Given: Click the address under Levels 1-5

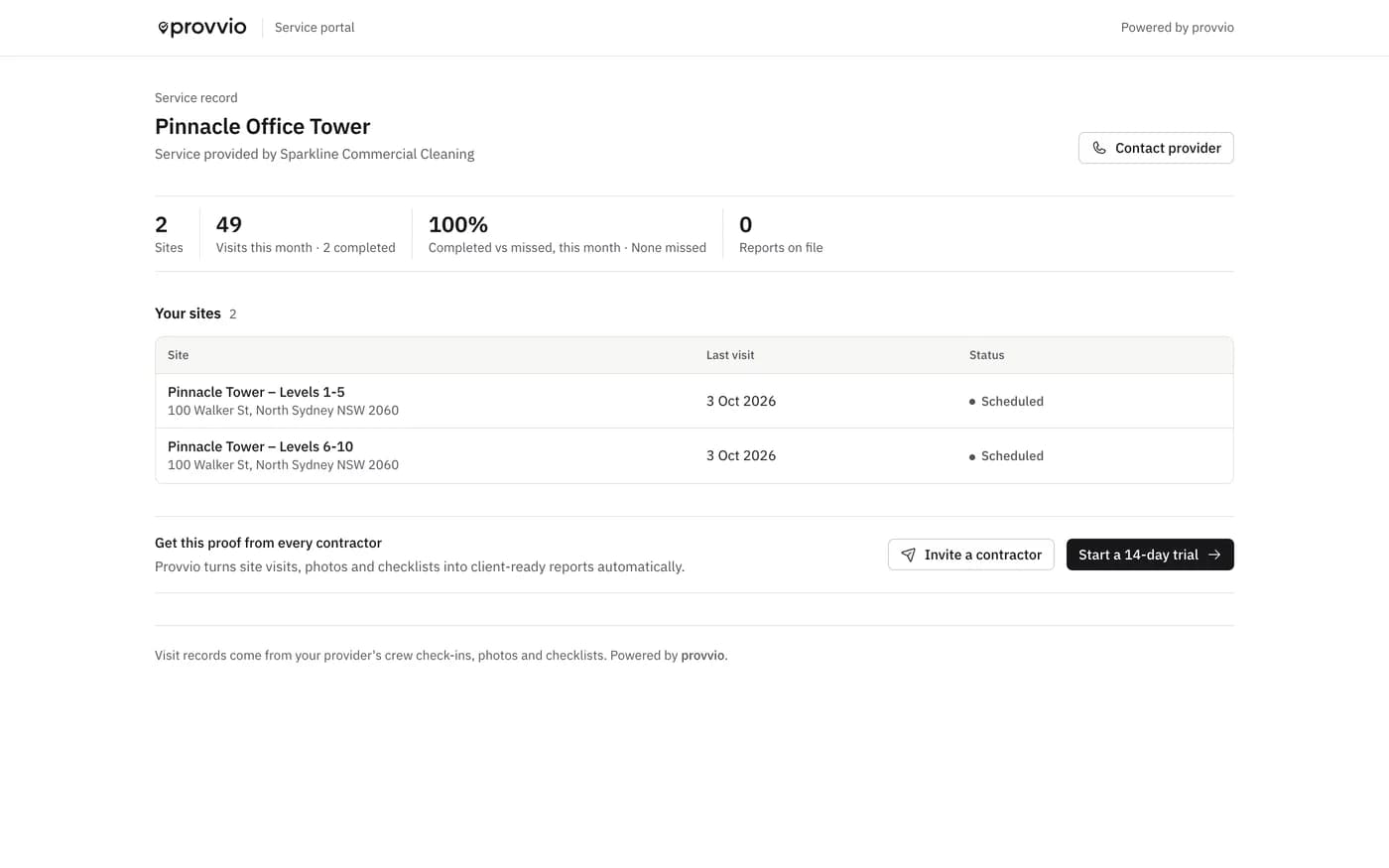Looking at the screenshot, I should pos(283,411).
